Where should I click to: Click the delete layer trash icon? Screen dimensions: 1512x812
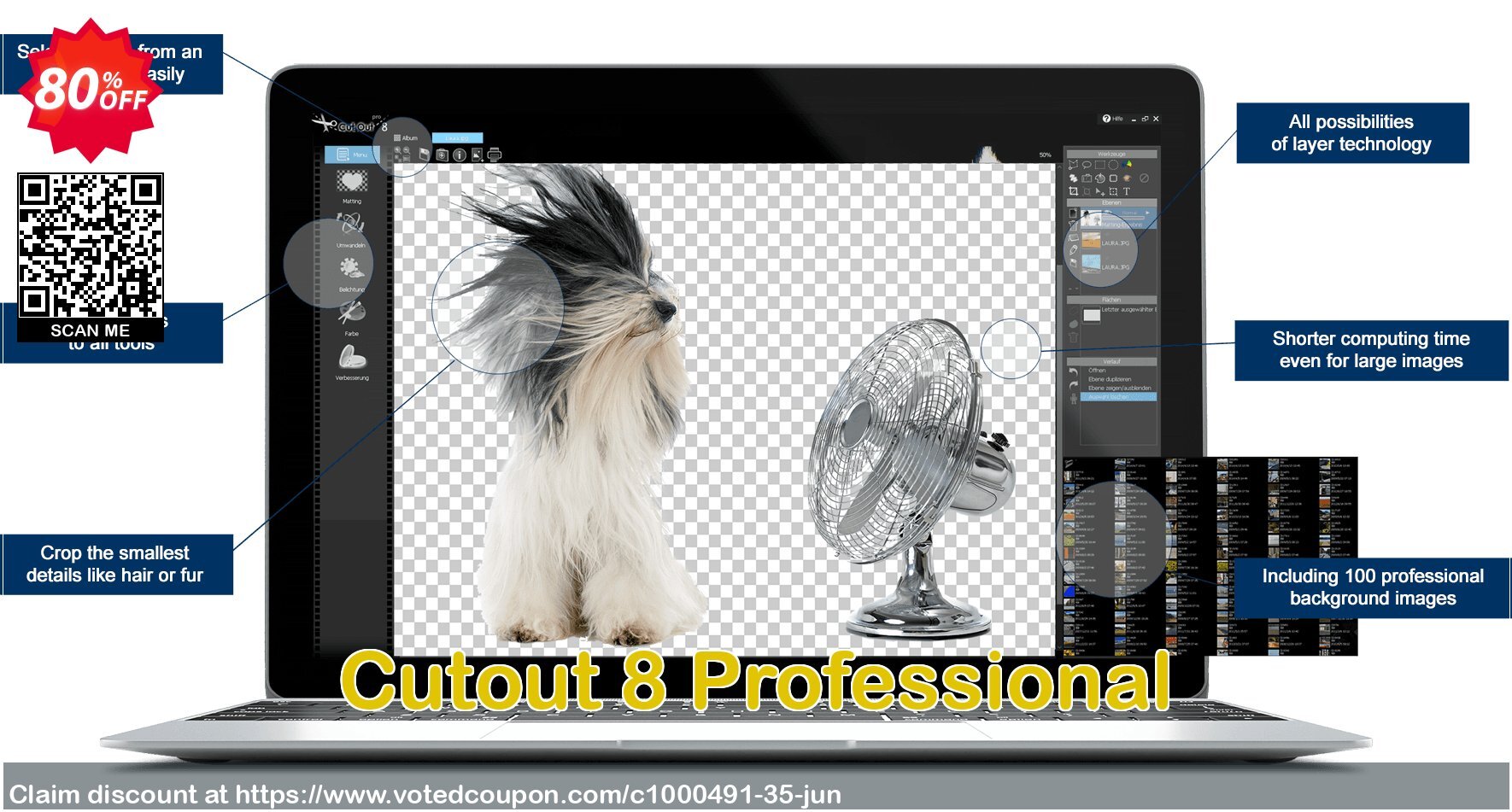point(1074,225)
